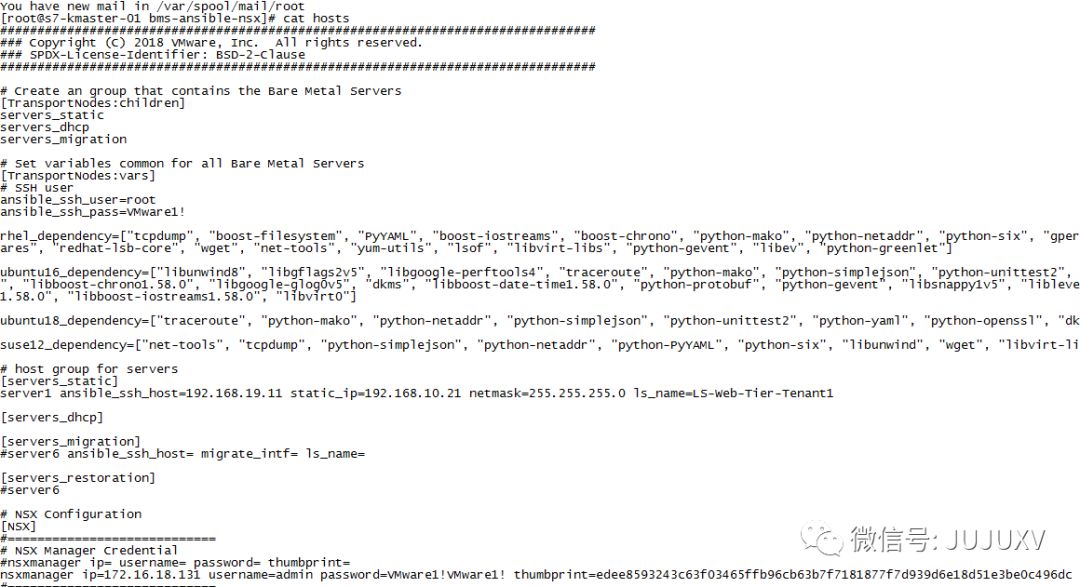Click the ansible_ssh_pass=VMware1! line

(x=93, y=212)
